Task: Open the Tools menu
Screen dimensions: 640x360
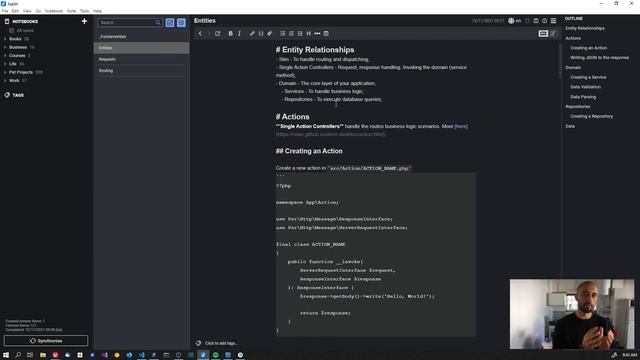Action: 84,11
